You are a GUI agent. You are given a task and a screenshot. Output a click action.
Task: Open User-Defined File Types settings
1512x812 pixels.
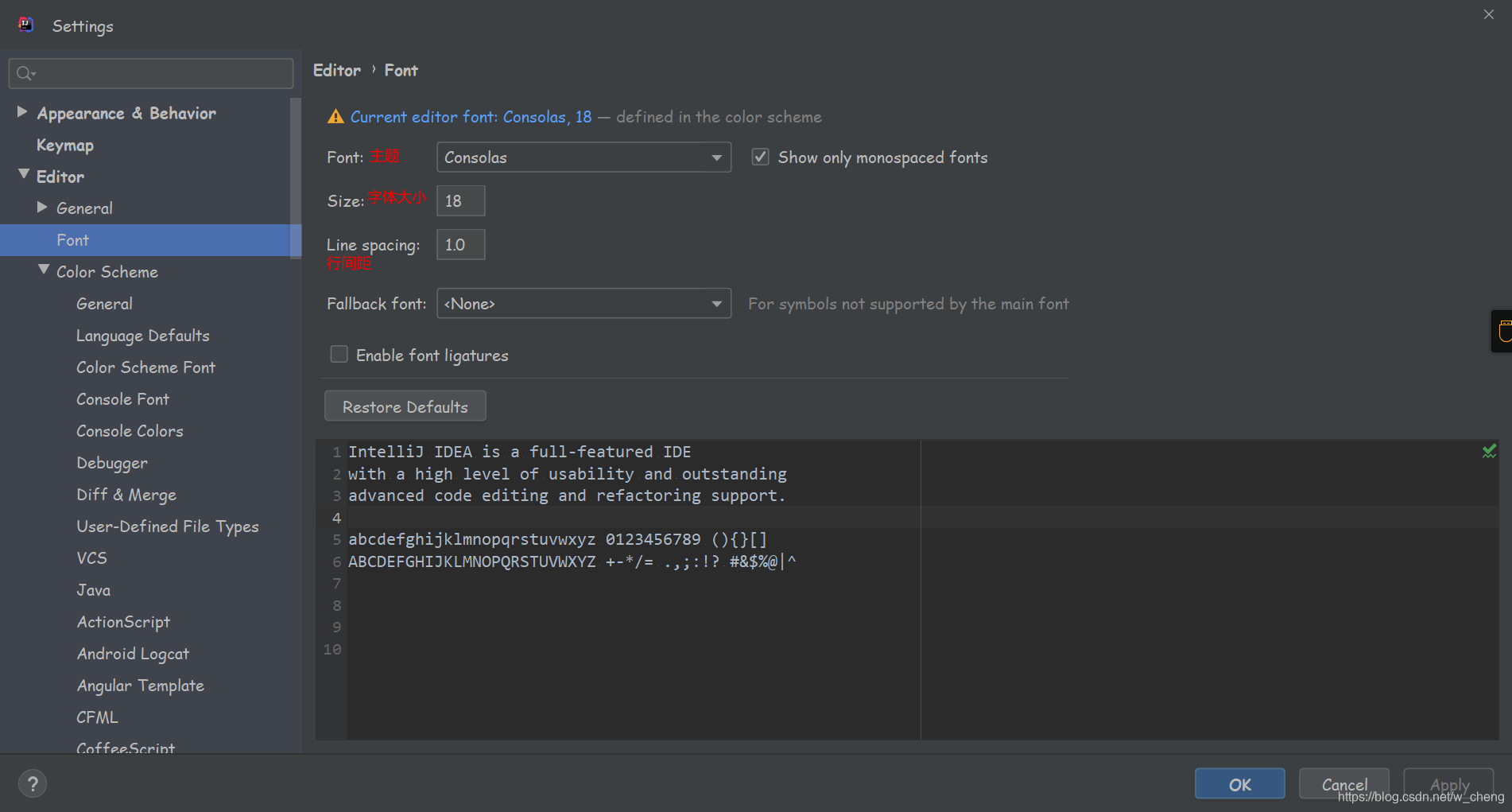pyautogui.click(x=168, y=526)
